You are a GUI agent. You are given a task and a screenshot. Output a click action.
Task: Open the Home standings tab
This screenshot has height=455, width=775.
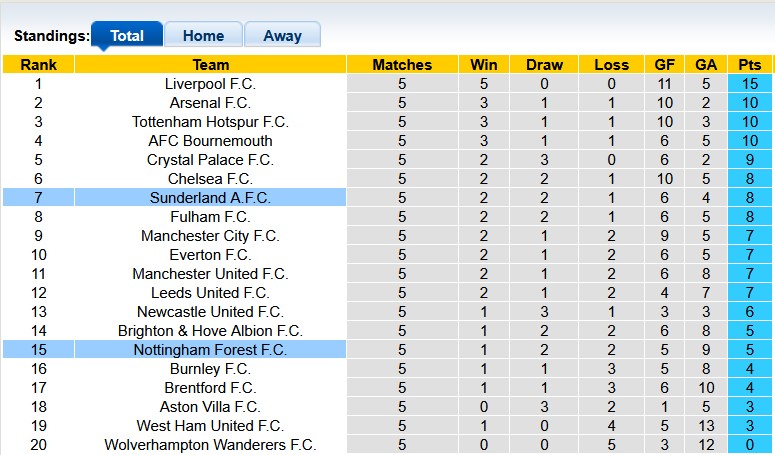tap(203, 35)
